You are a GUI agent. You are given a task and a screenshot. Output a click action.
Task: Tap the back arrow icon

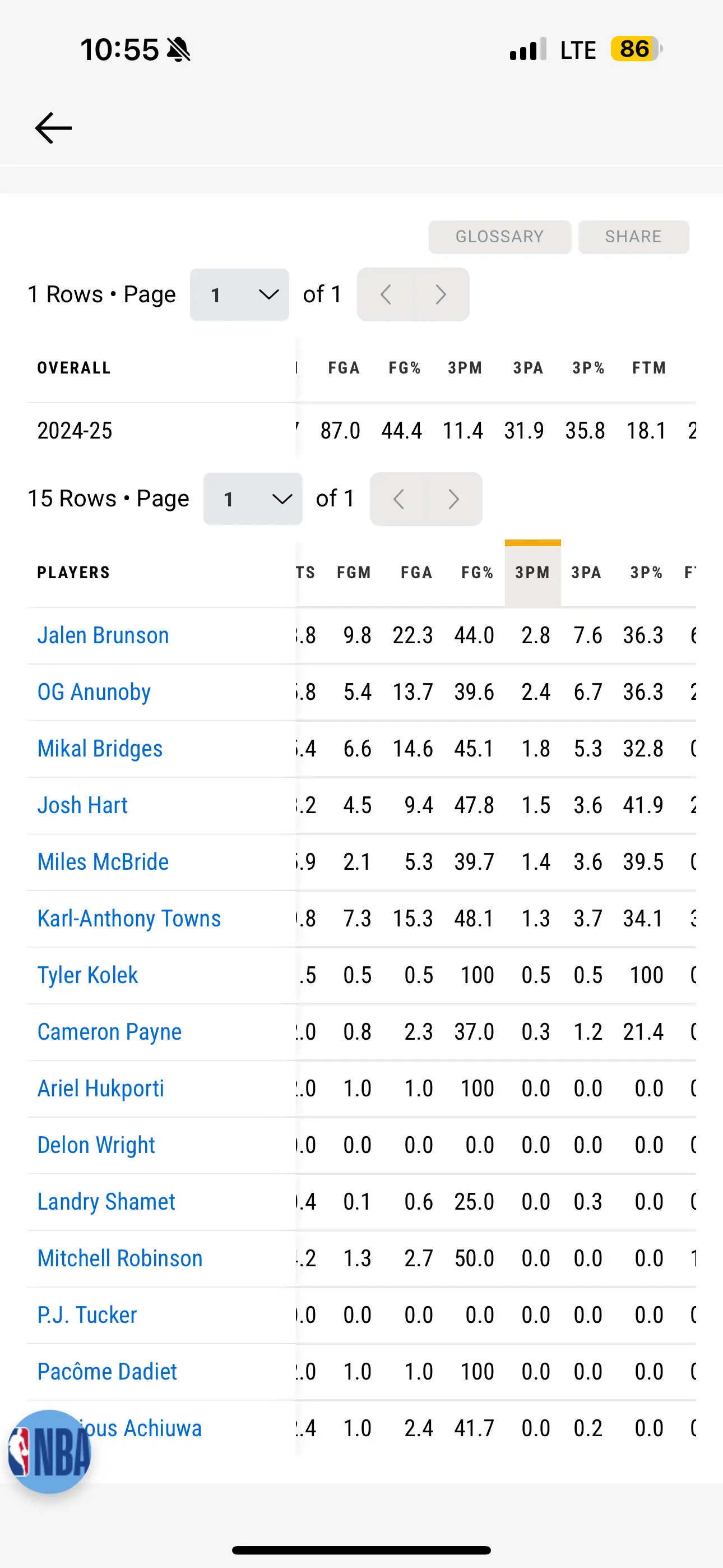54,128
